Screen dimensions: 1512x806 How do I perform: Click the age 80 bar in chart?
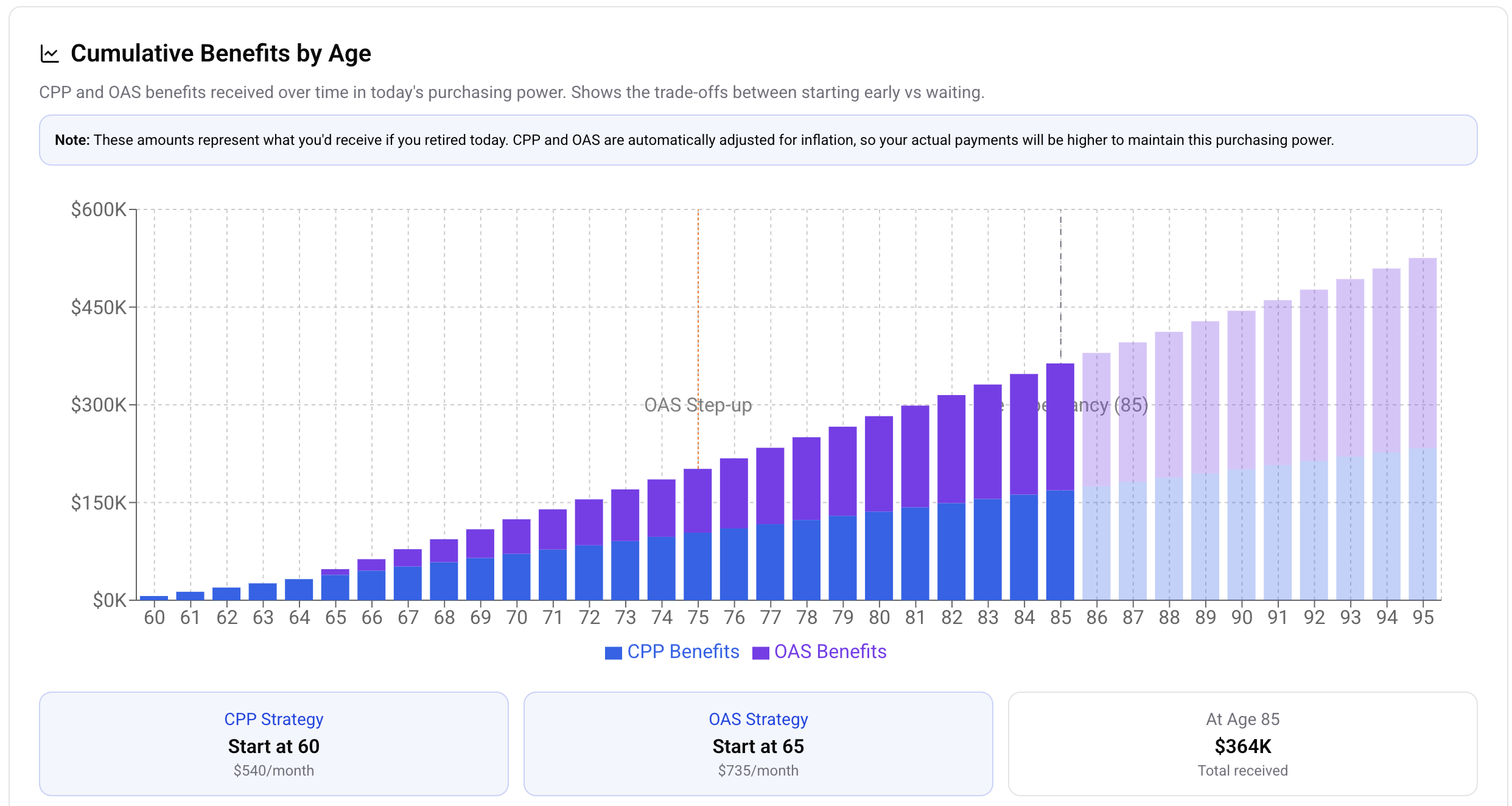(879, 508)
